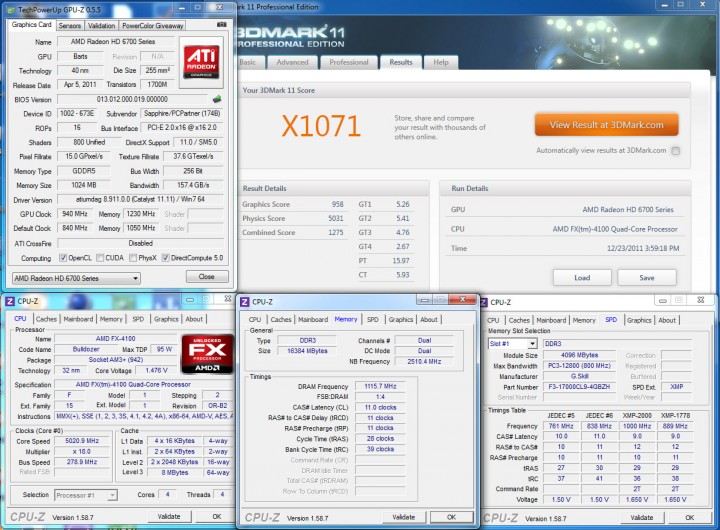Click the Combined Score value 1275

tap(336, 232)
